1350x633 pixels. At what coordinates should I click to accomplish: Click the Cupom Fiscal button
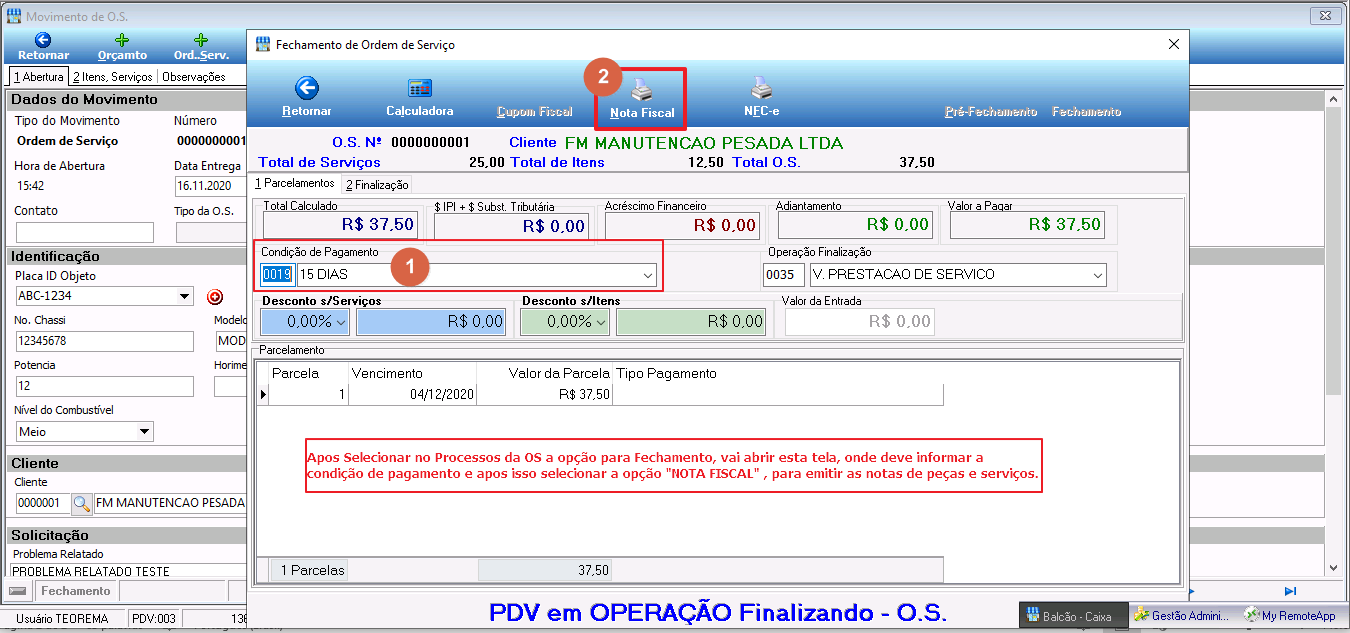click(535, 112)
